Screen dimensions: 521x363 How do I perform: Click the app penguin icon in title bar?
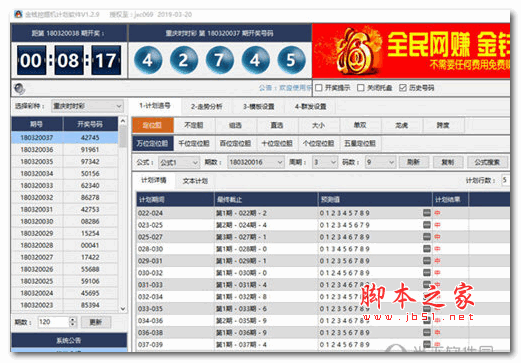tap(18, 14)
